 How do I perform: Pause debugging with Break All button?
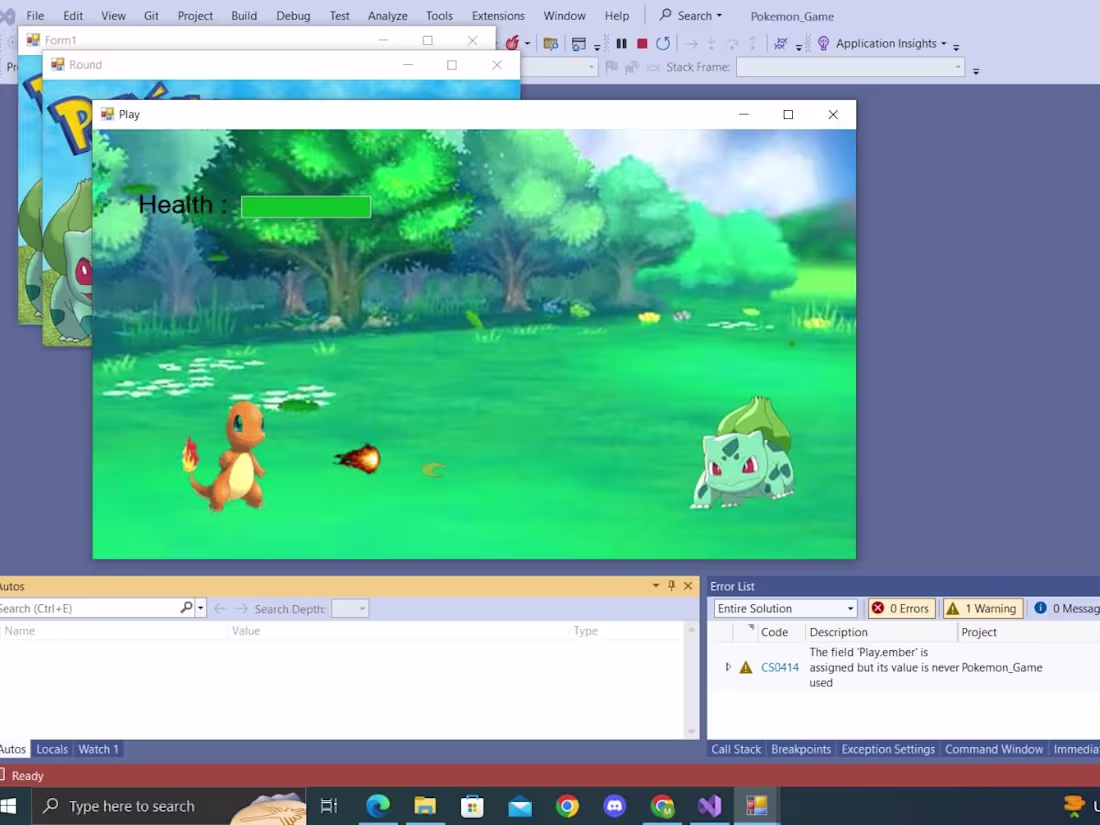(x=621, y=43)
